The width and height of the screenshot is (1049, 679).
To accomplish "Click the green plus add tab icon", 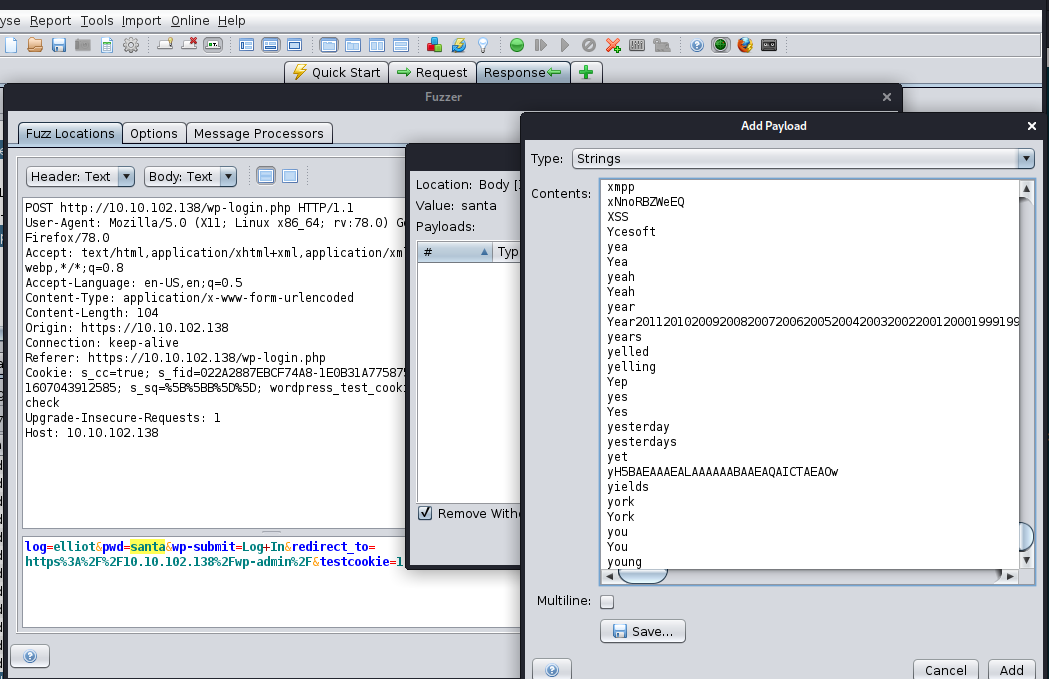I will click(586, 72).
